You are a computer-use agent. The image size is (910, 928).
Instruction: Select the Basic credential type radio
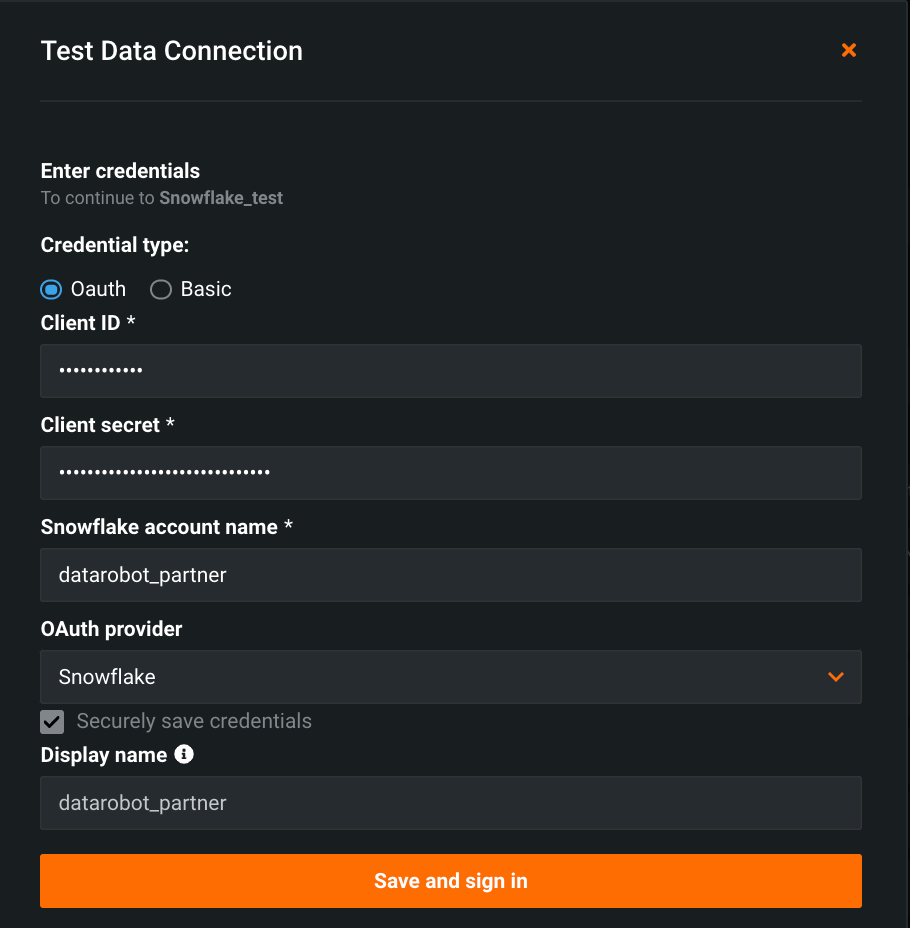click(x=160, y=290)
